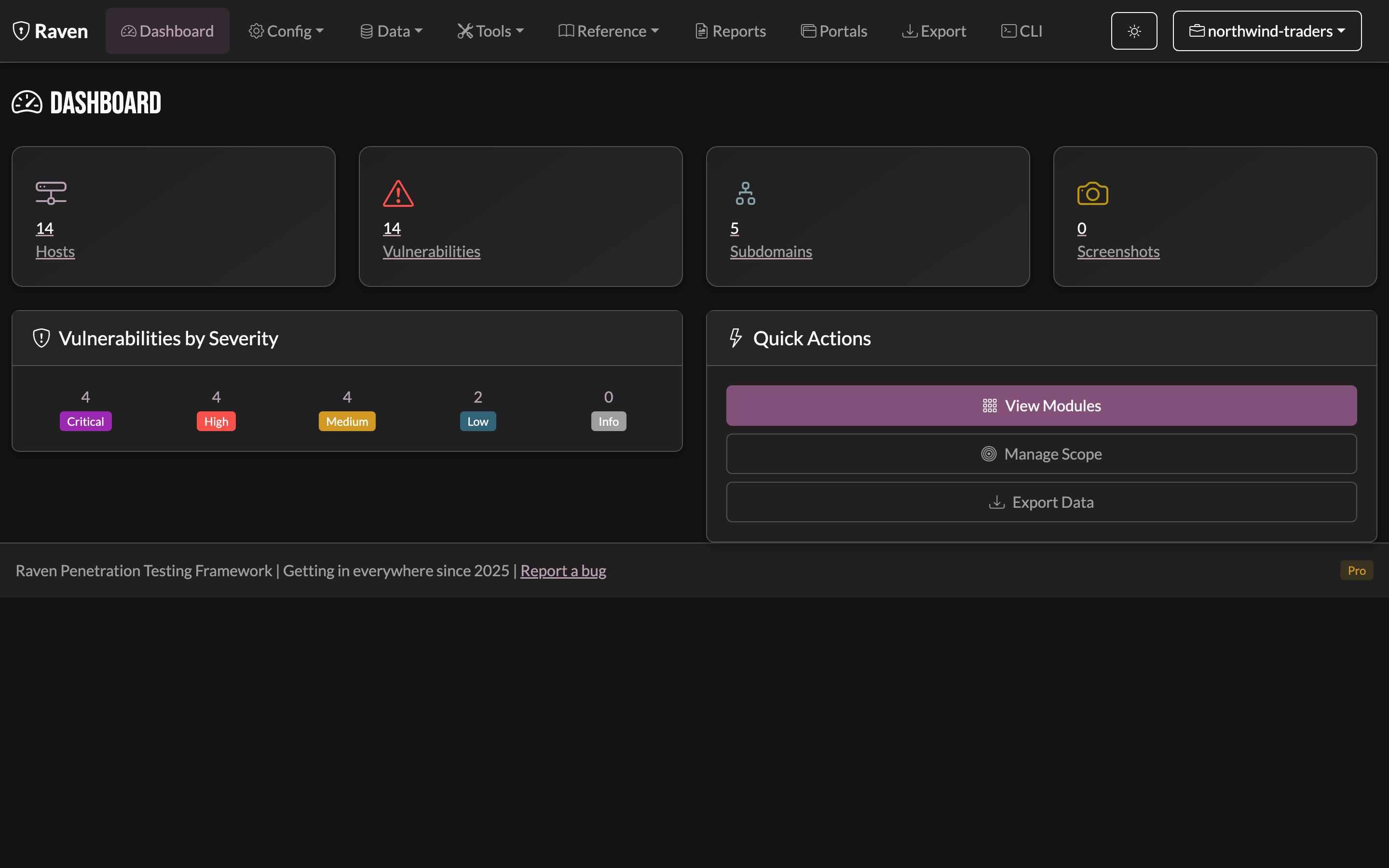Click the Raven shield logo icon

click(x=21, y=31)
